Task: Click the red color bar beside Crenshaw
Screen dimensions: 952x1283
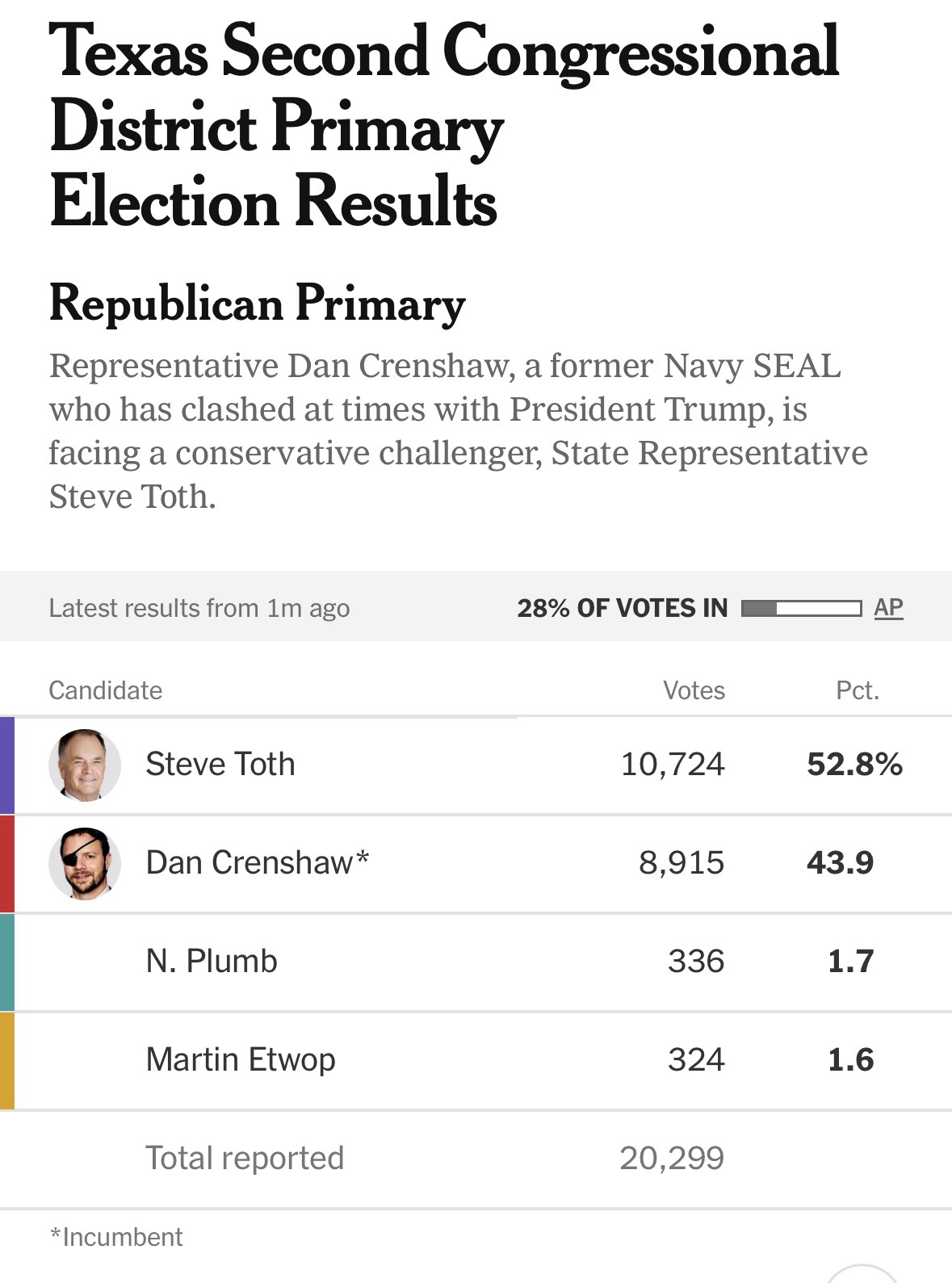Action: (x=6, y=863)
